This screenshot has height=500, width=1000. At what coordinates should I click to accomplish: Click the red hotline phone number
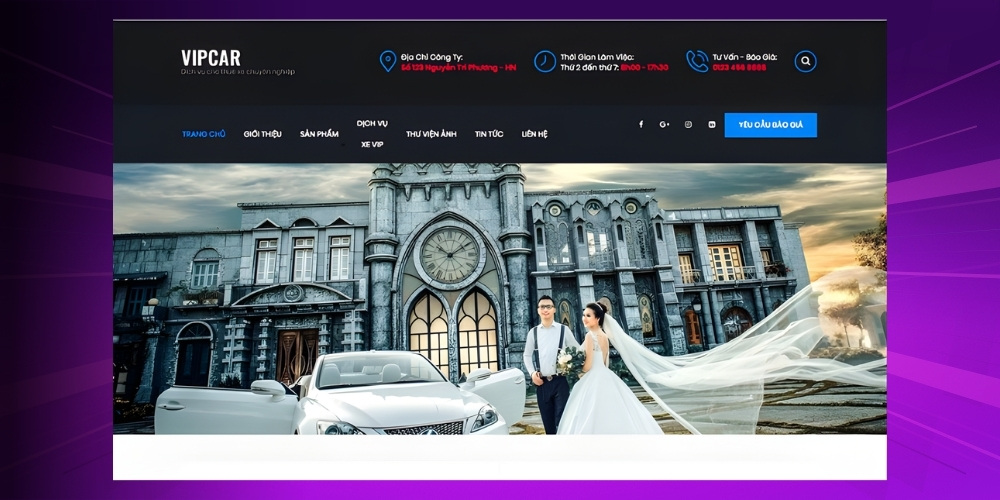point(740,68)
